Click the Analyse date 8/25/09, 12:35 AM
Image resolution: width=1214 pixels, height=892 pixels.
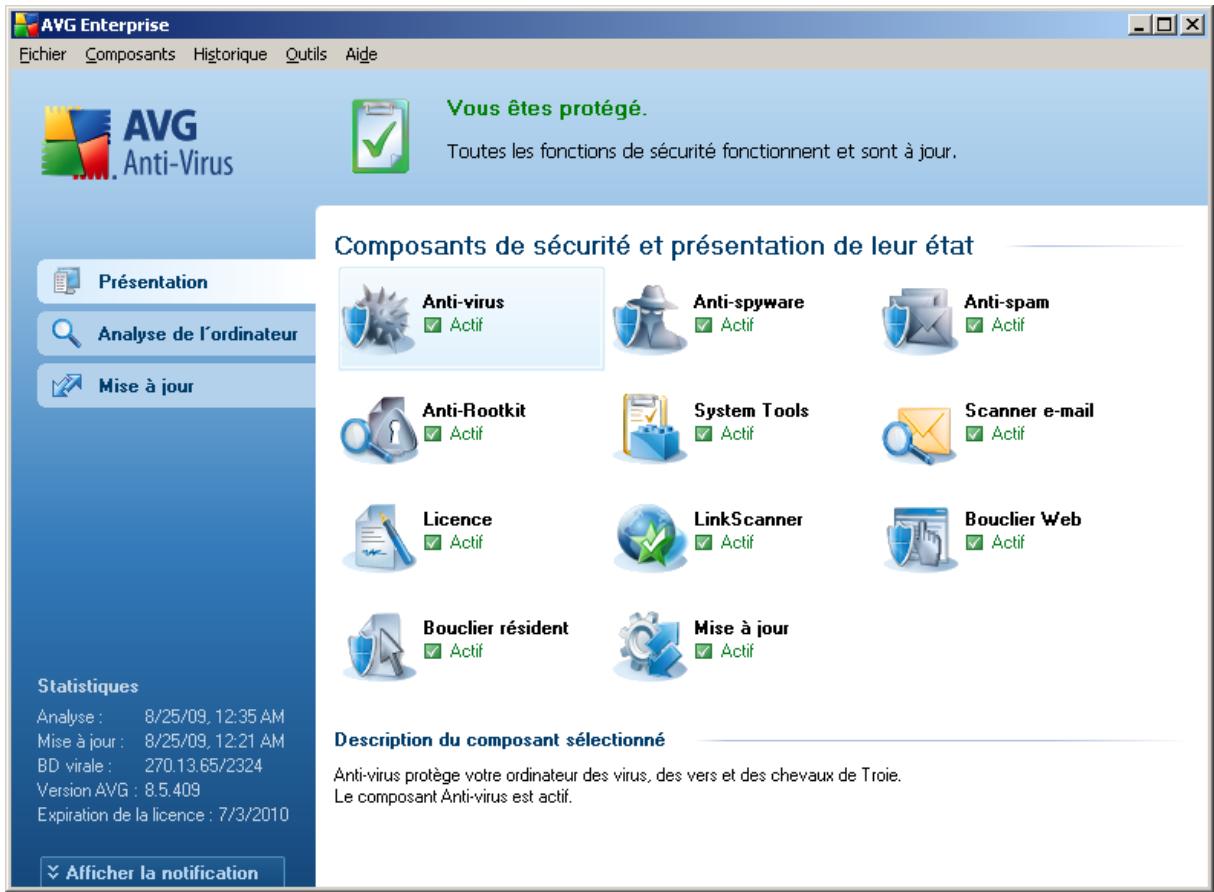(x=215, y=717)
